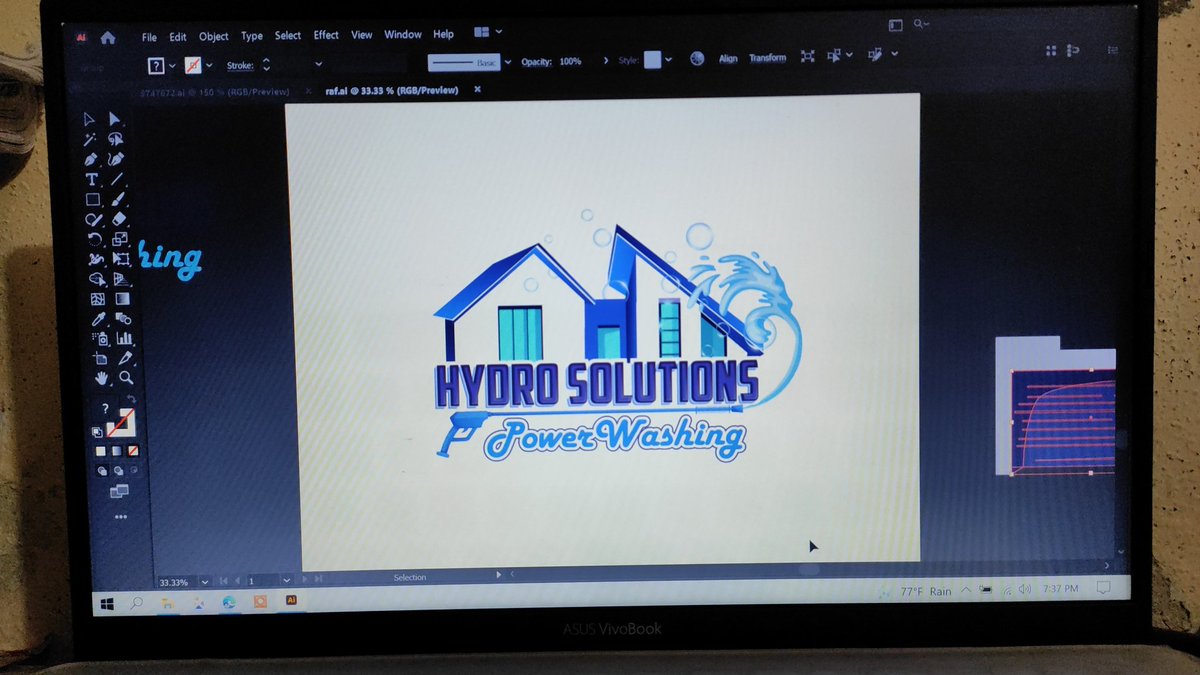Screen dimensions: 1200x675
Task: Open the graphic Style dropdown
Action: 670,60
